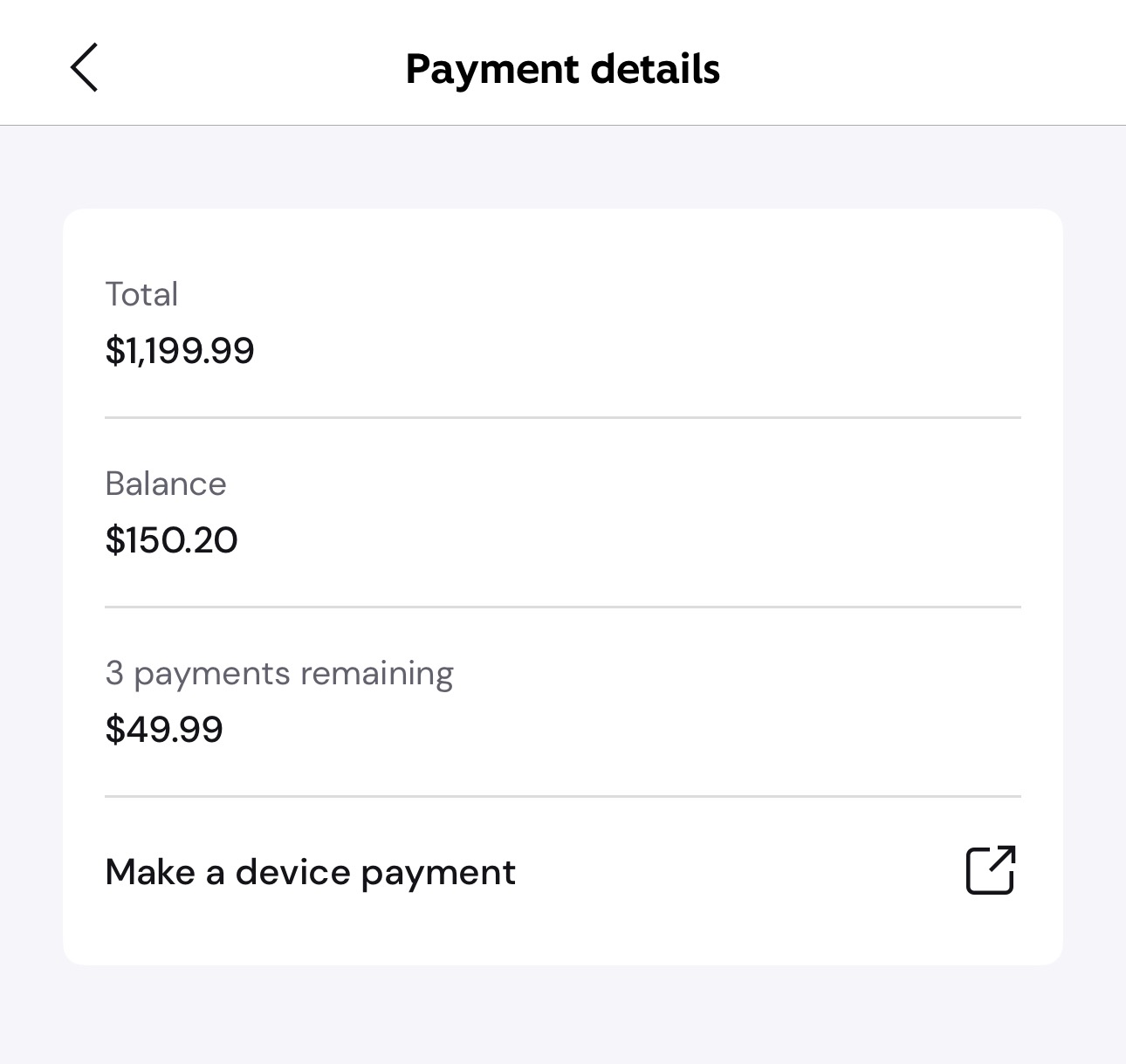Click the external link icon for device payment
The height and width of the screenshot is (1064, 1126).
[x=991, y=870]
